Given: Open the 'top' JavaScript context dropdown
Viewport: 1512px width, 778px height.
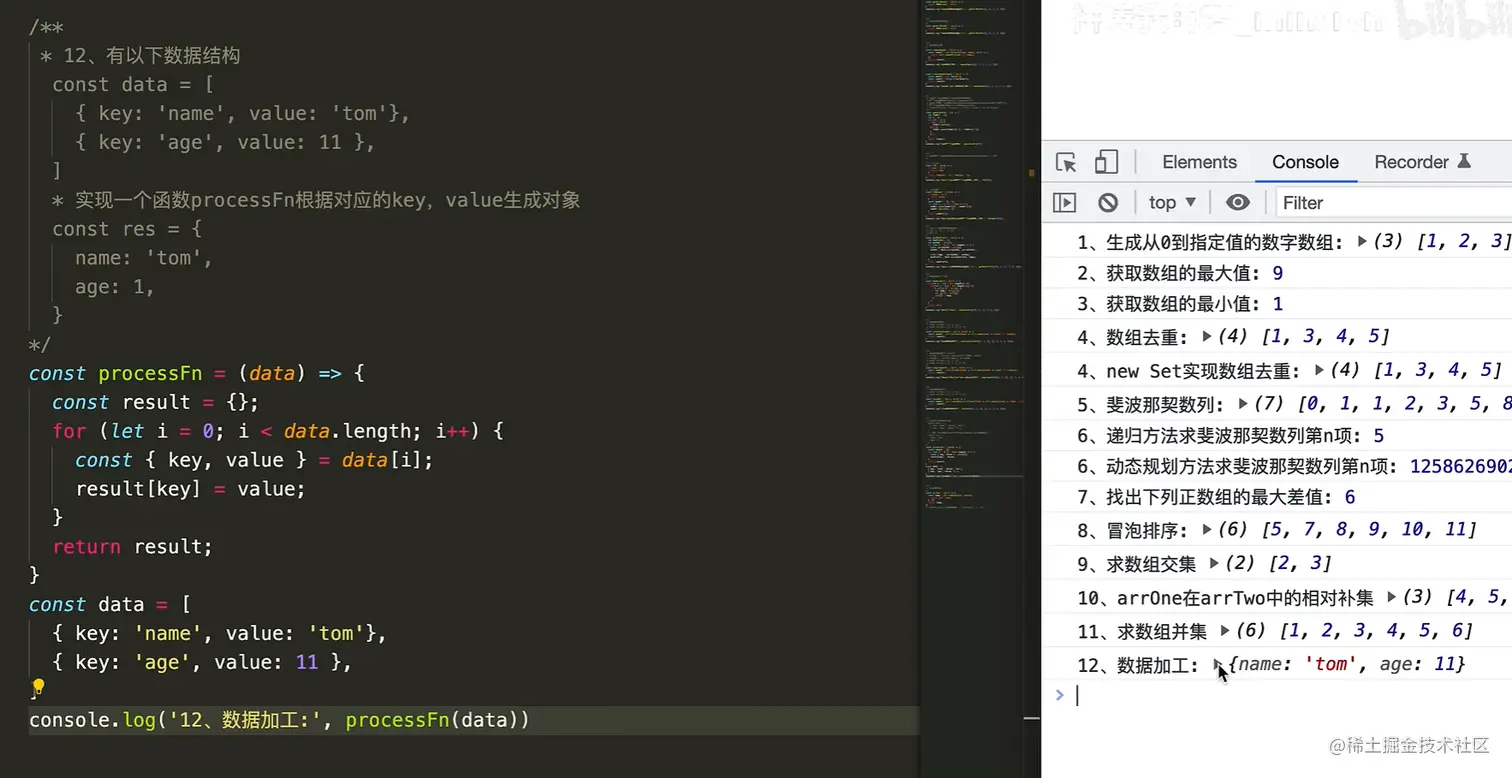Looking at the screenshot, I should (x=1172, y=202).
